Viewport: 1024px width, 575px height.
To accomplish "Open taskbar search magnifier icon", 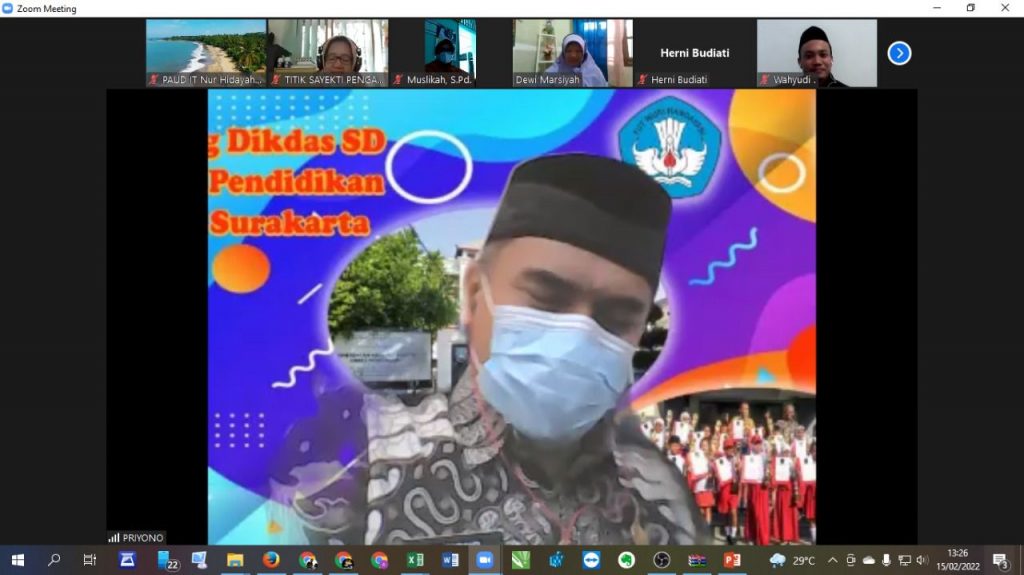I will point(54,560).
